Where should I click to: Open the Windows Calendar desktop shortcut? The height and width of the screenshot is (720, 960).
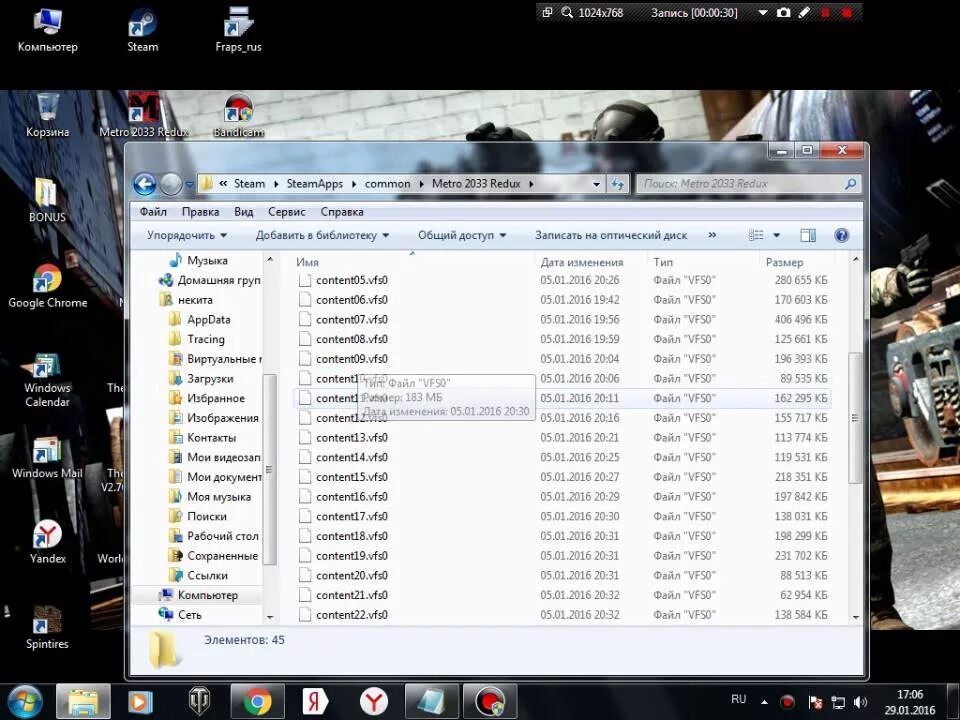pos(47,380)
